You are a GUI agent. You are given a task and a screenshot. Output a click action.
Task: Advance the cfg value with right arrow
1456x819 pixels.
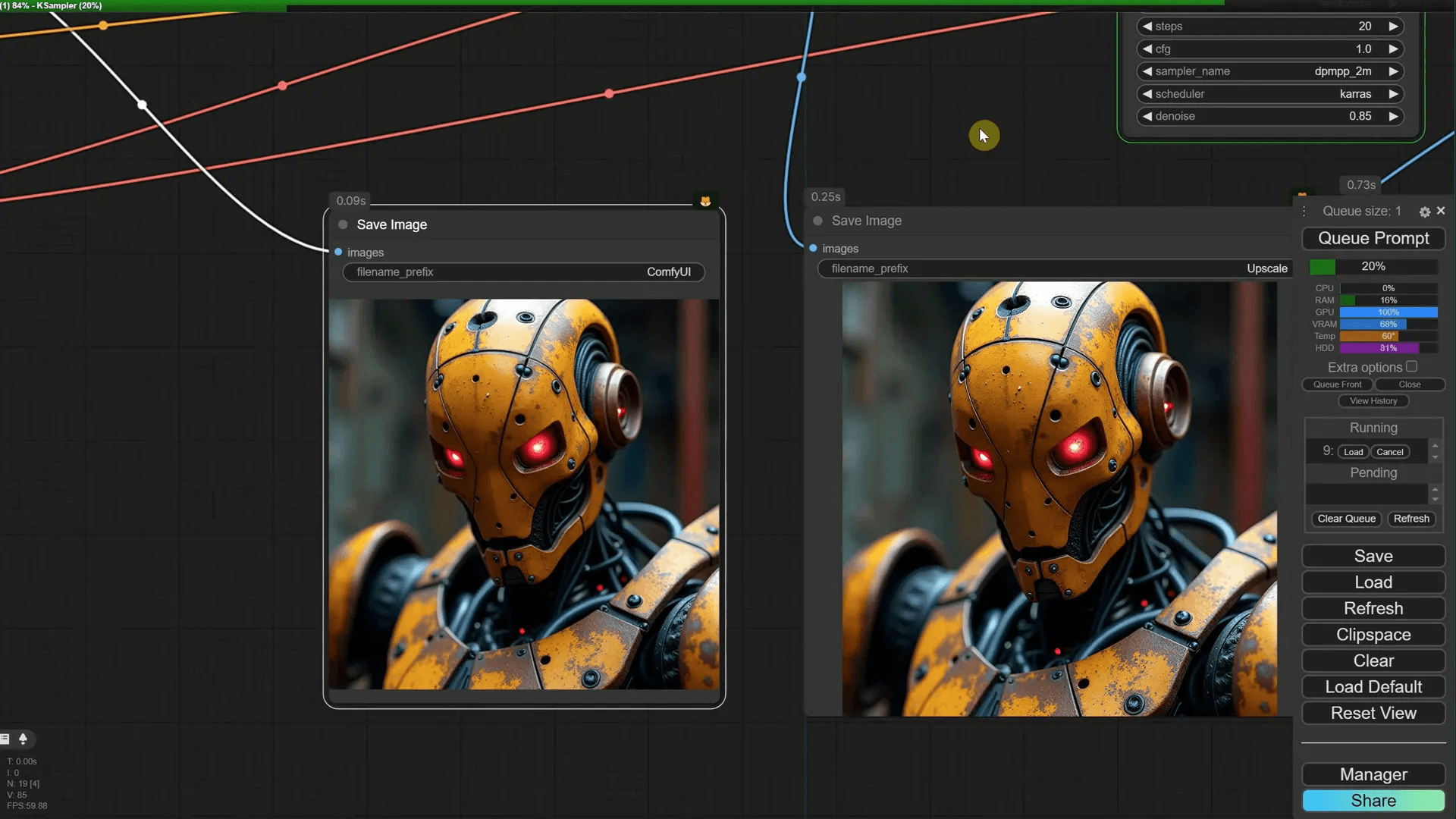click(x=1393, y=49)
